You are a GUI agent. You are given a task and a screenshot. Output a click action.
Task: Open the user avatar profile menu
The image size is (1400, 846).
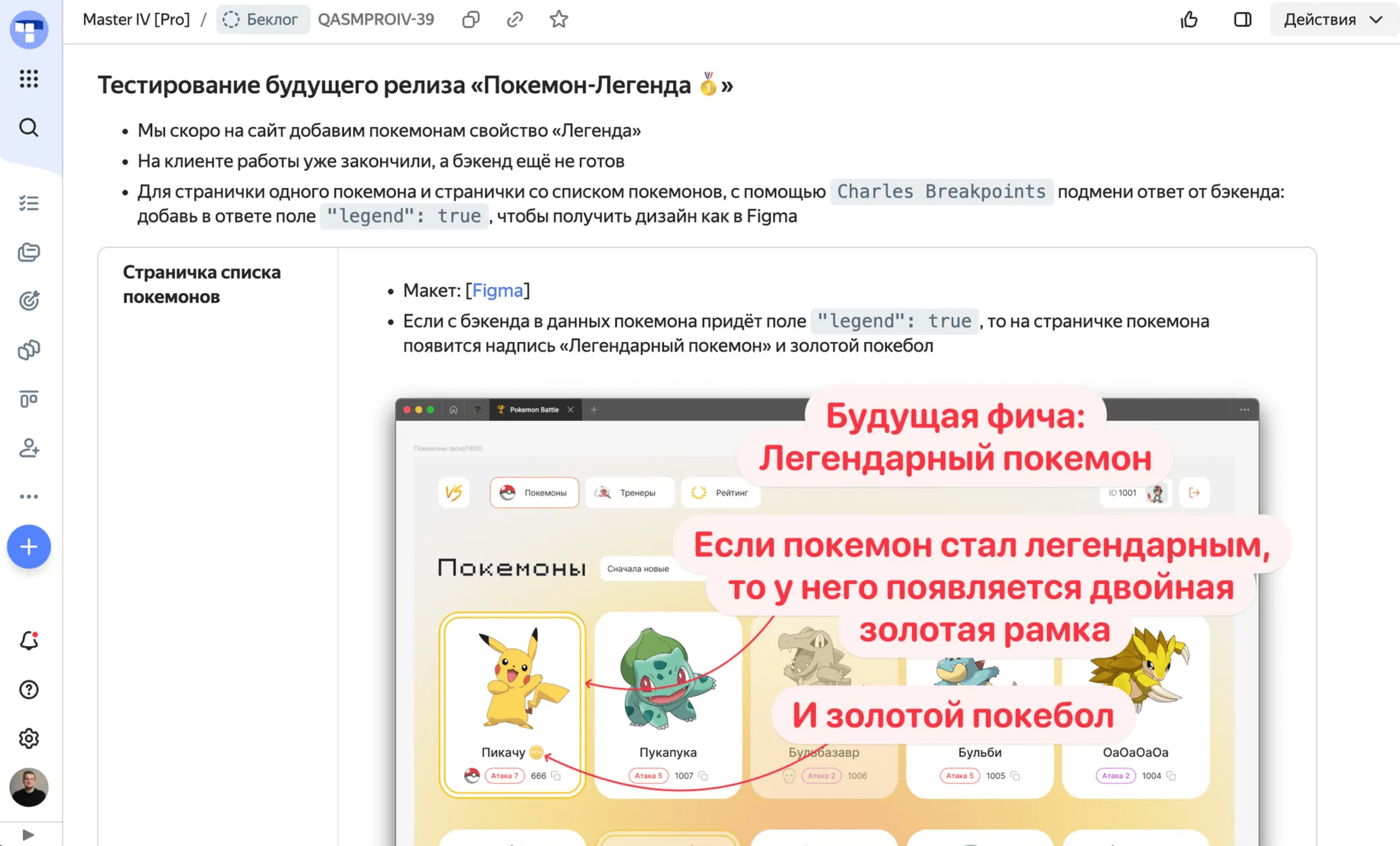click(x=28, y=787)
